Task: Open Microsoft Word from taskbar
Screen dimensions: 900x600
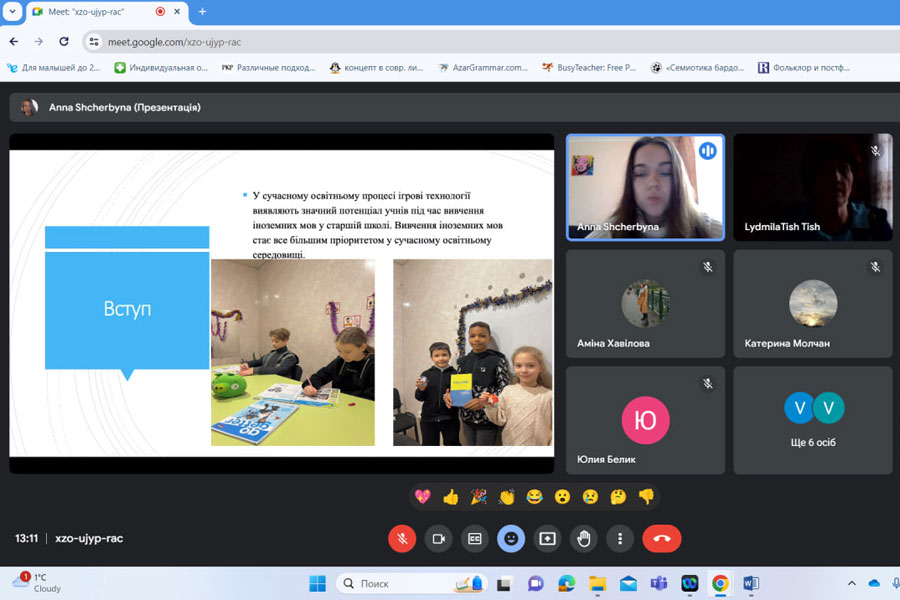Action: (x=751, y=583)
